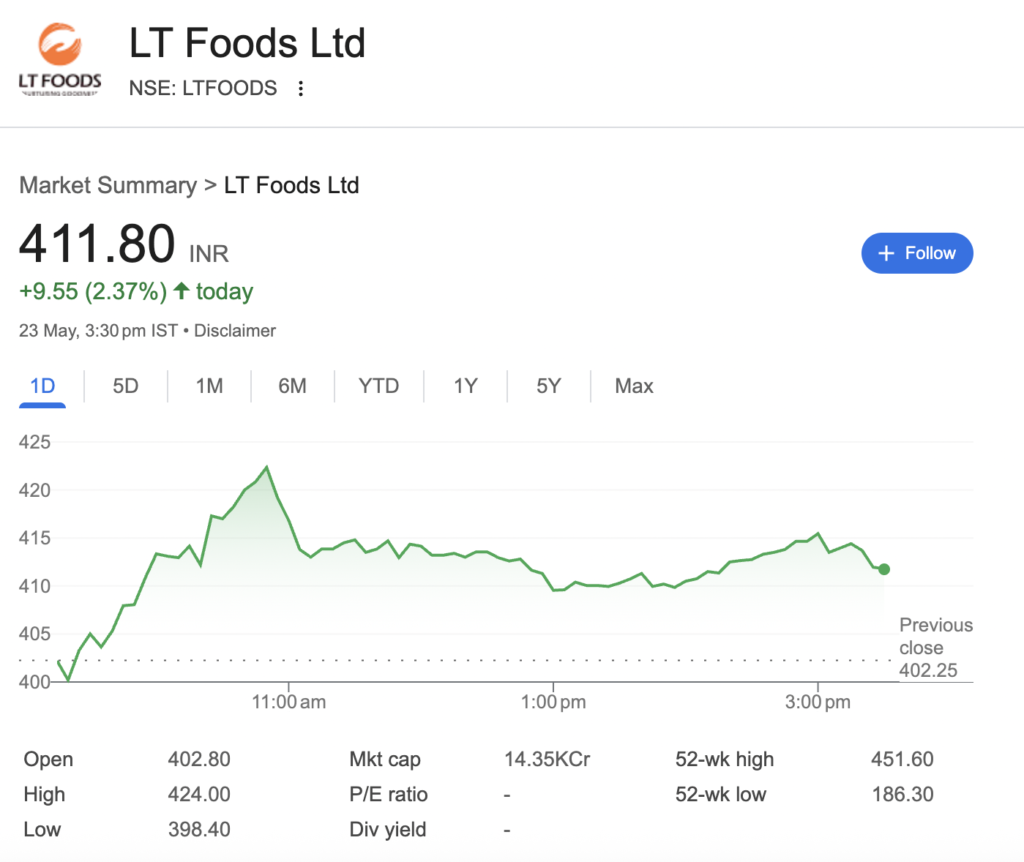This screenshot has width=1024, height=862.
Task: Click the green up-arrow price indicator
Action: click(182, 291)
